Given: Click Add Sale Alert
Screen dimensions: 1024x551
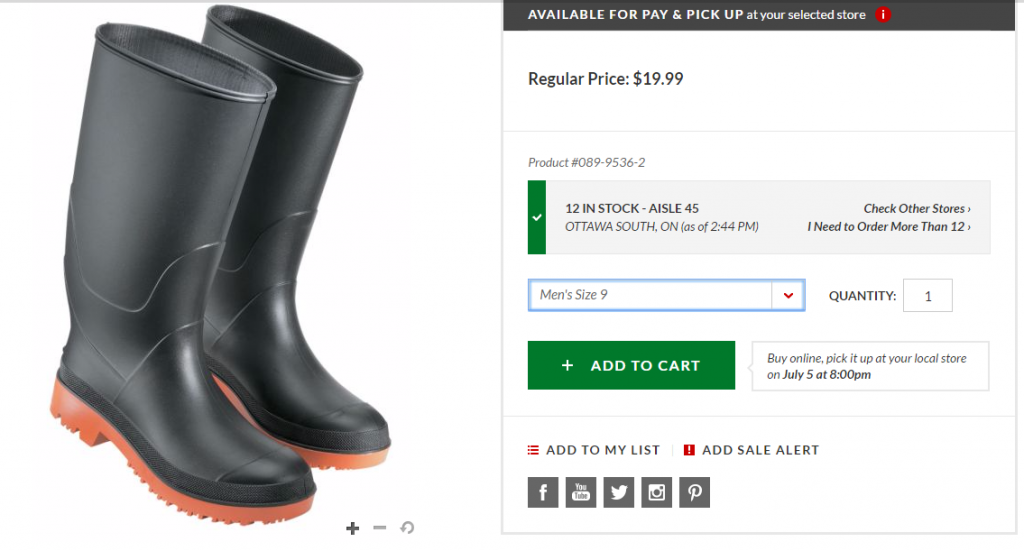Looking at the screenshot, I should (x=751, y=450).
